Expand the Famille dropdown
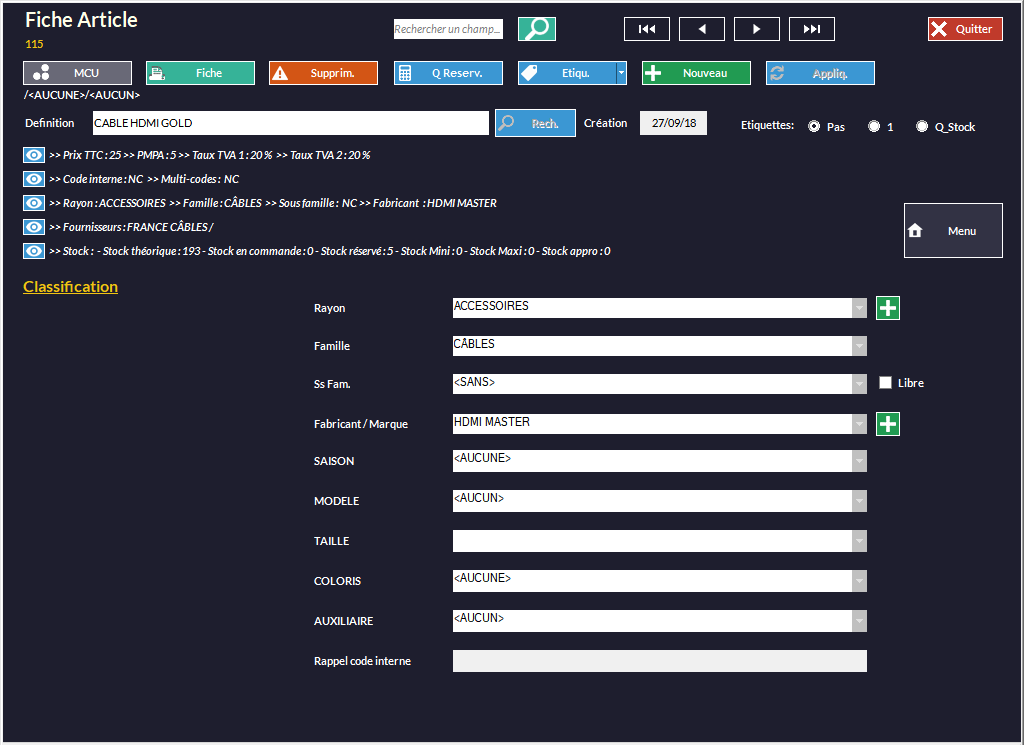This screenshot has height=745, width=1024. tap(859, 346)
